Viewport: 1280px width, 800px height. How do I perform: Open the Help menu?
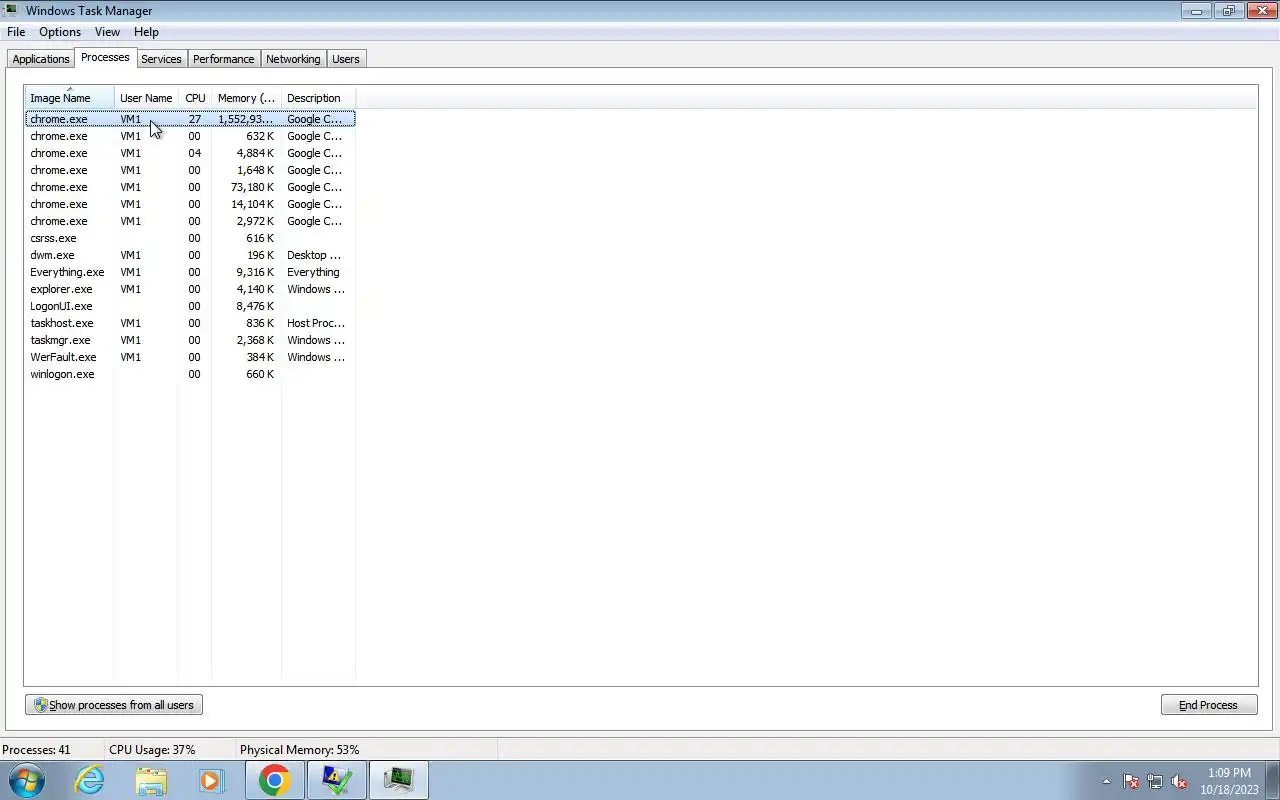[x=146, y=32]
